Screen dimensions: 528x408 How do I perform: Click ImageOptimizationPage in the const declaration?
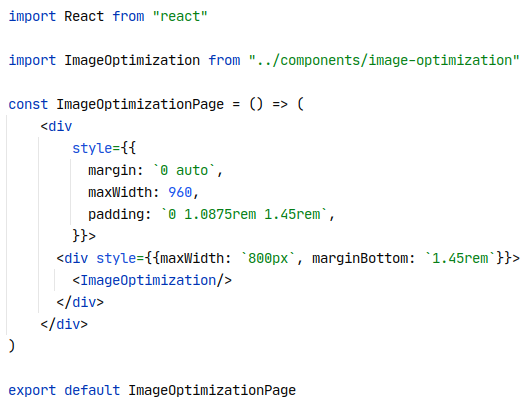pos(140,104)
